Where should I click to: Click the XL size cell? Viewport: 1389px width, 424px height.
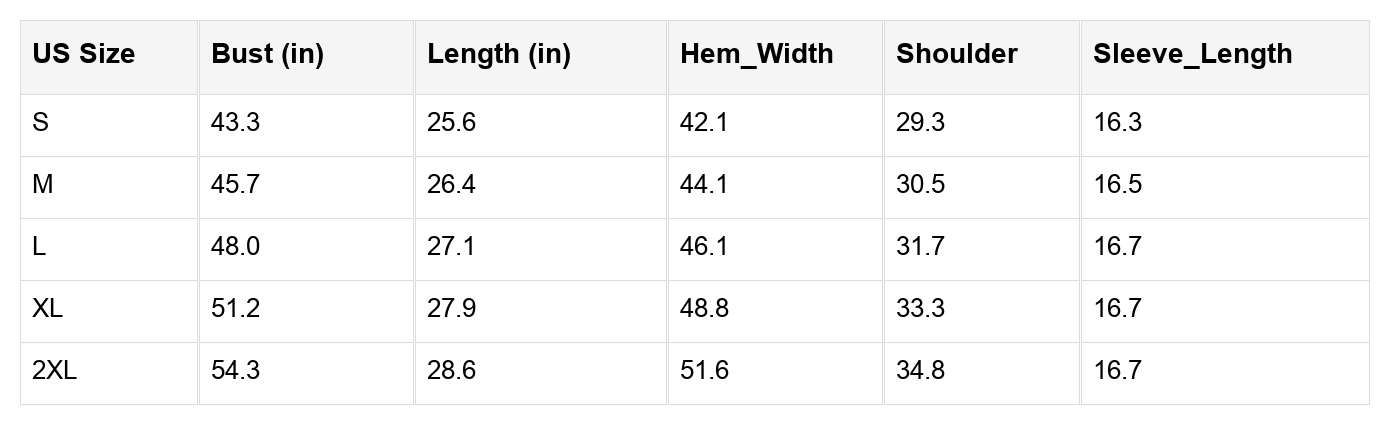coord(47,309)
